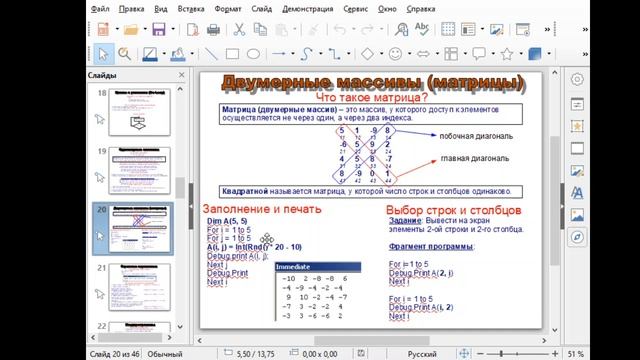Run the Abc spelling check icon

pyautogui.click(x=422, y=29)
